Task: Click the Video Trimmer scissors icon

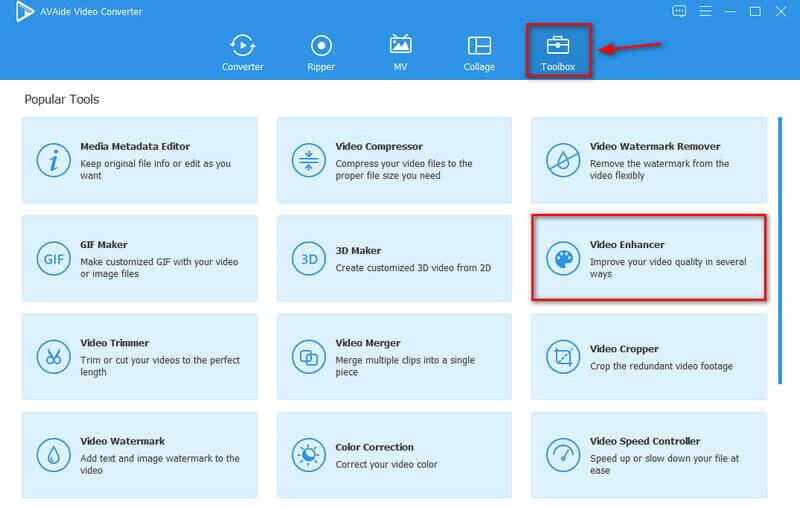Action: point(53,357)
